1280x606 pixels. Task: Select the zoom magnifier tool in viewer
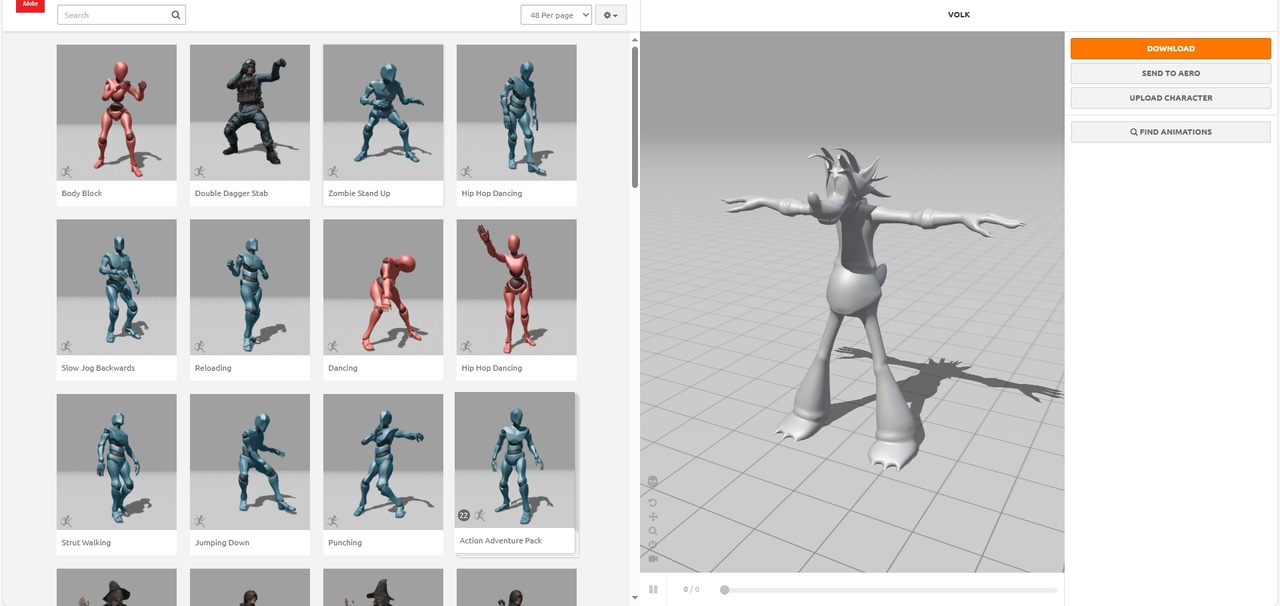pos(653,531)
